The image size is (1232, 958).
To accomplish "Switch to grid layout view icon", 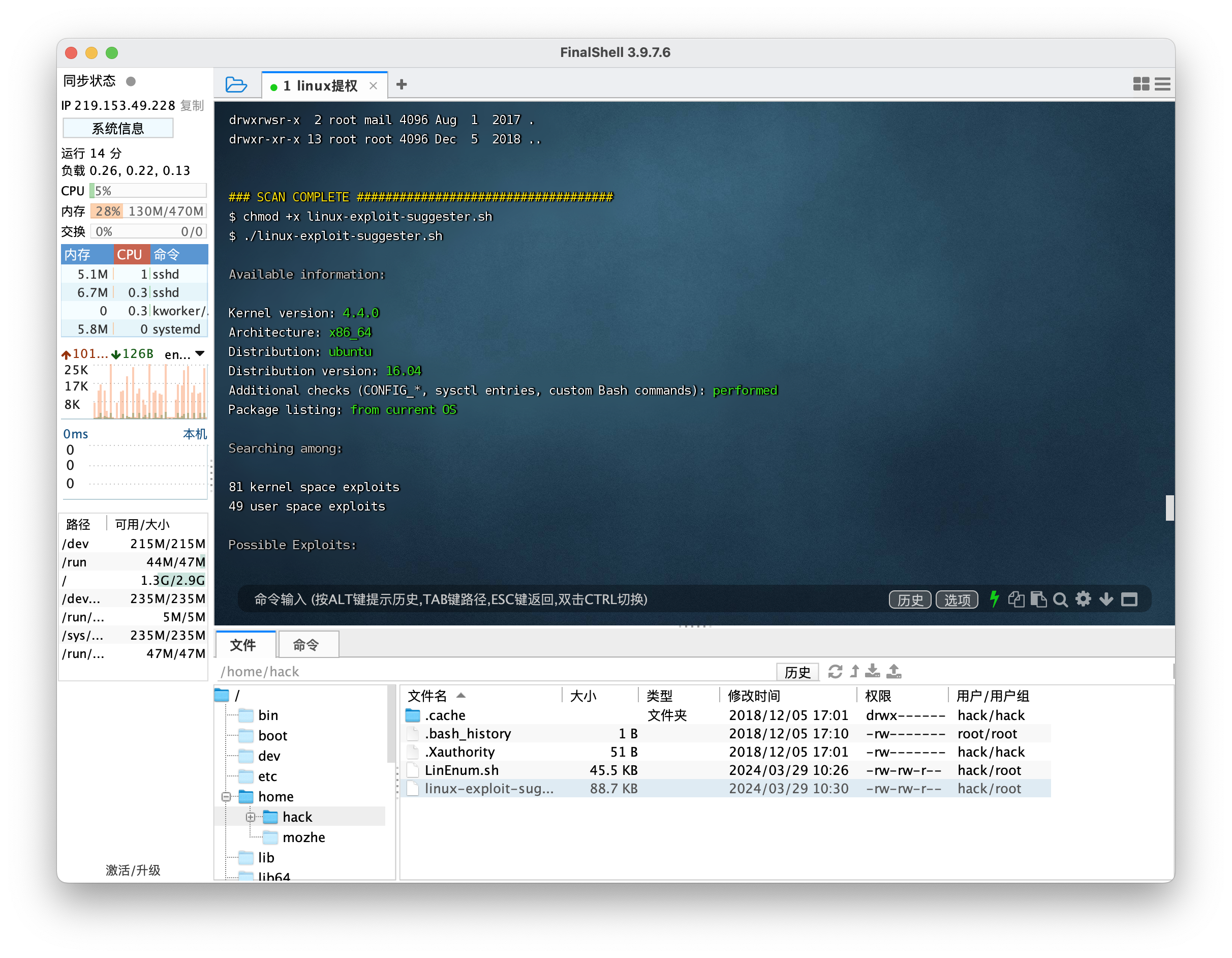I will click(x=1141, y=84).
